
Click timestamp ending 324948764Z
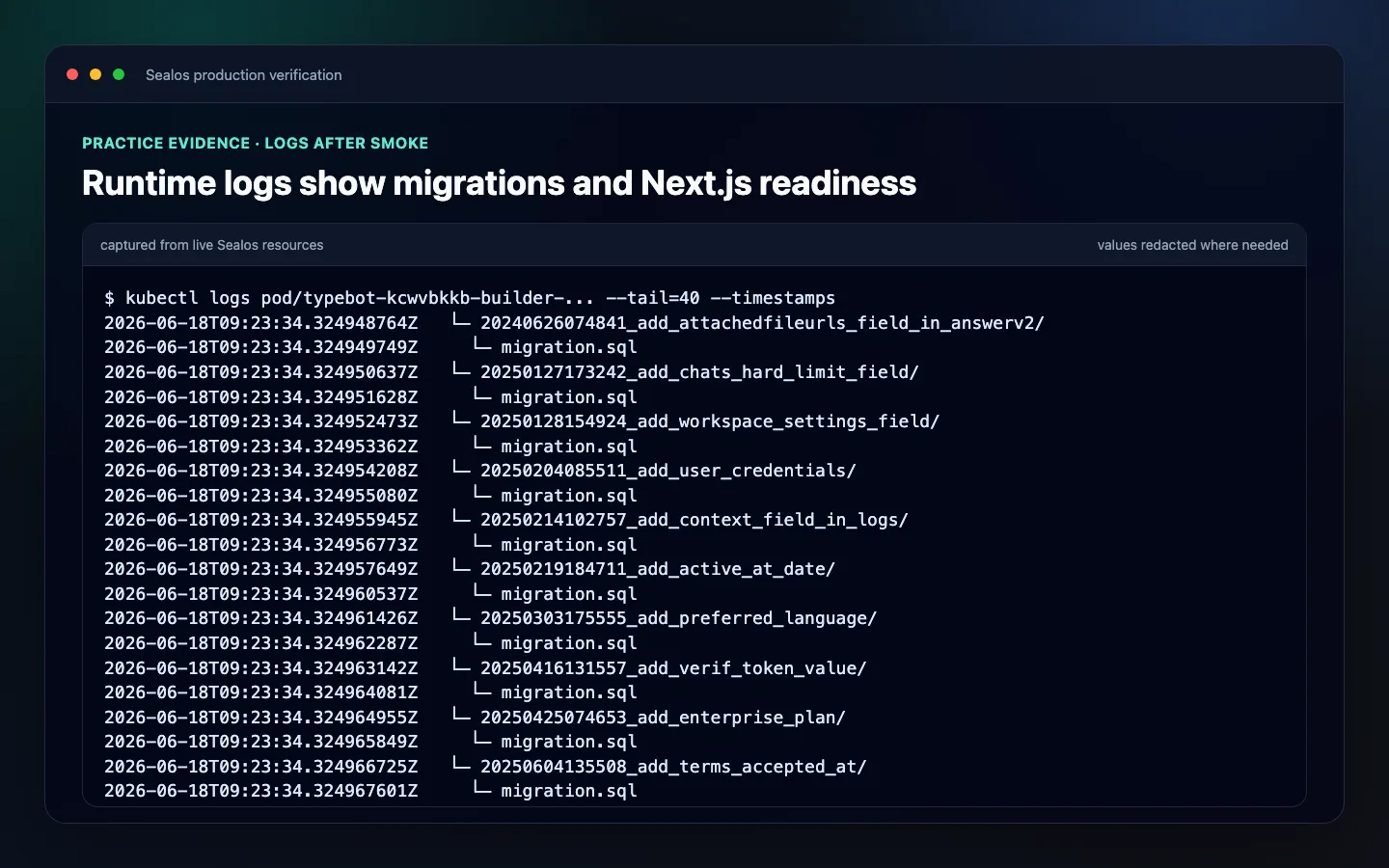[261, 323]
